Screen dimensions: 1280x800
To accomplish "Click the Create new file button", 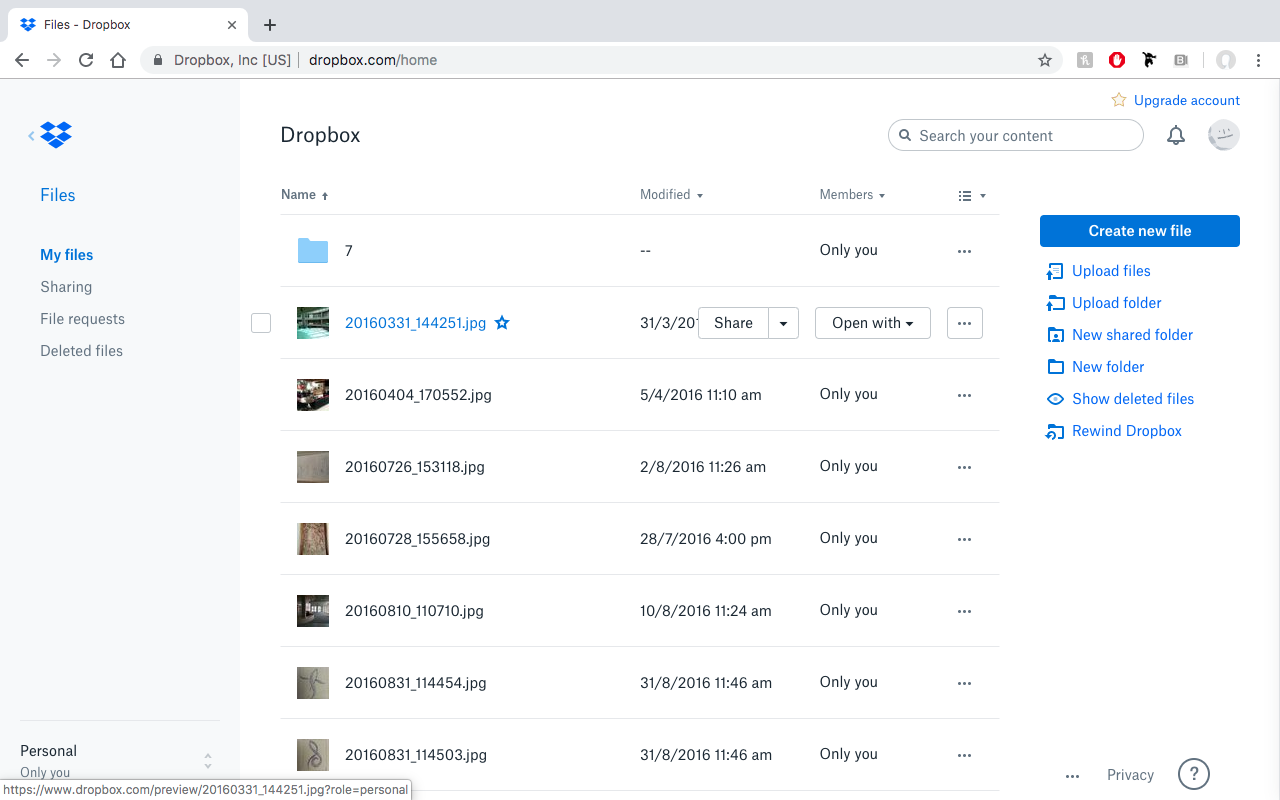I will pos(1139,231).
